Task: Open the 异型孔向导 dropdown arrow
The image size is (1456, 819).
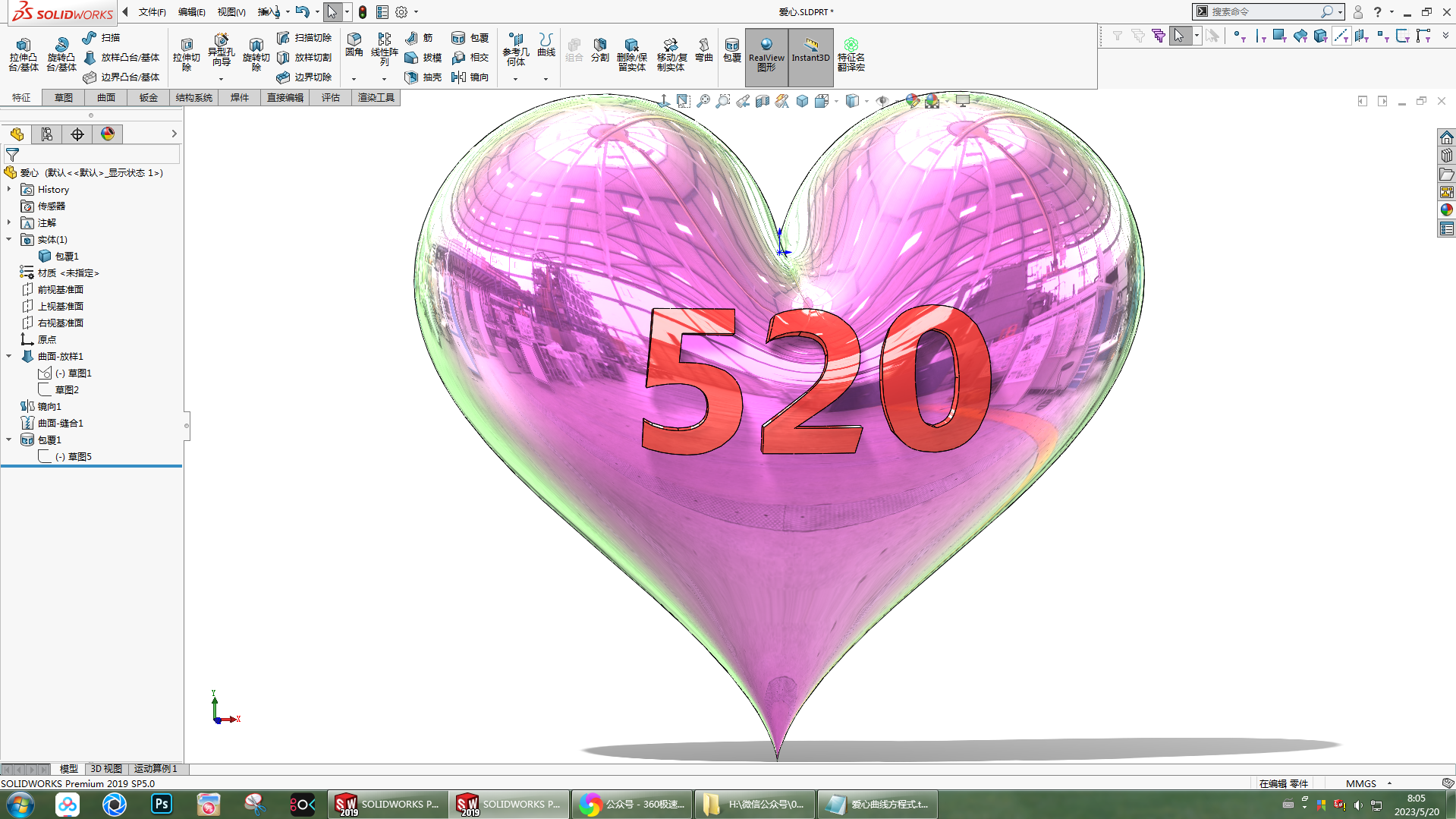Action: click(221, 79)
